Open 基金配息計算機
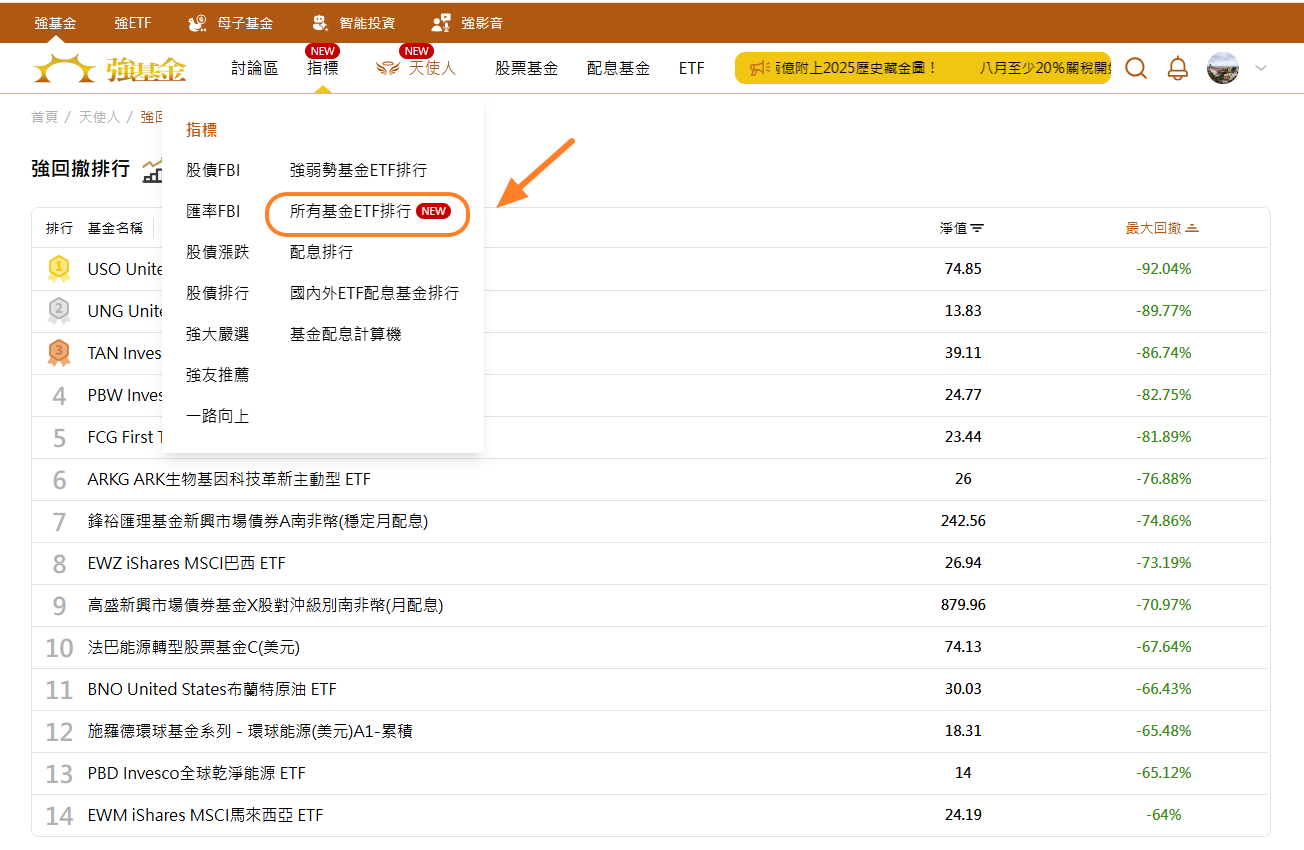This screenshot has height=850, width=1304. [345, 334]
